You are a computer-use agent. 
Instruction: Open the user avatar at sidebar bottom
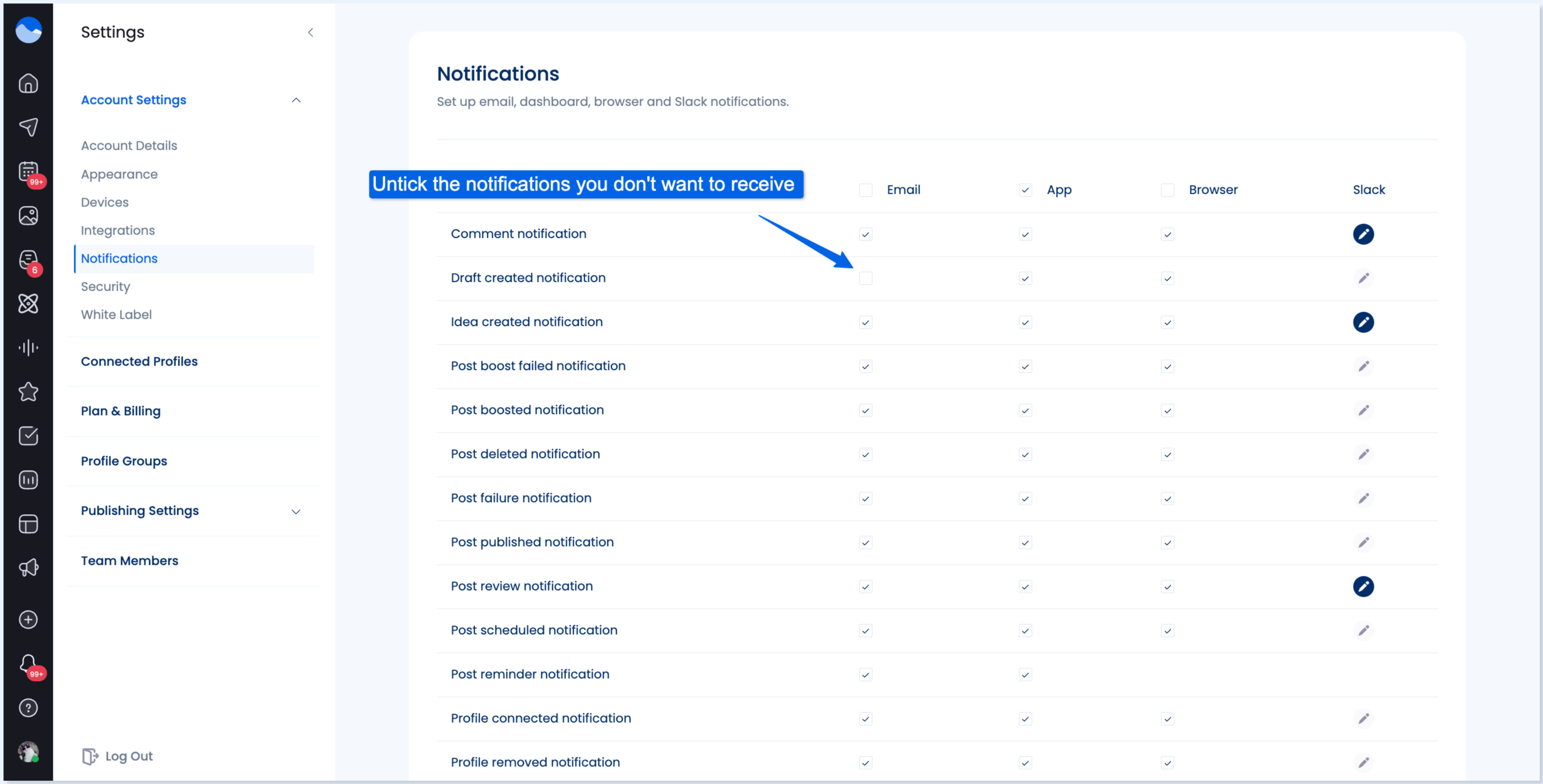28,752
